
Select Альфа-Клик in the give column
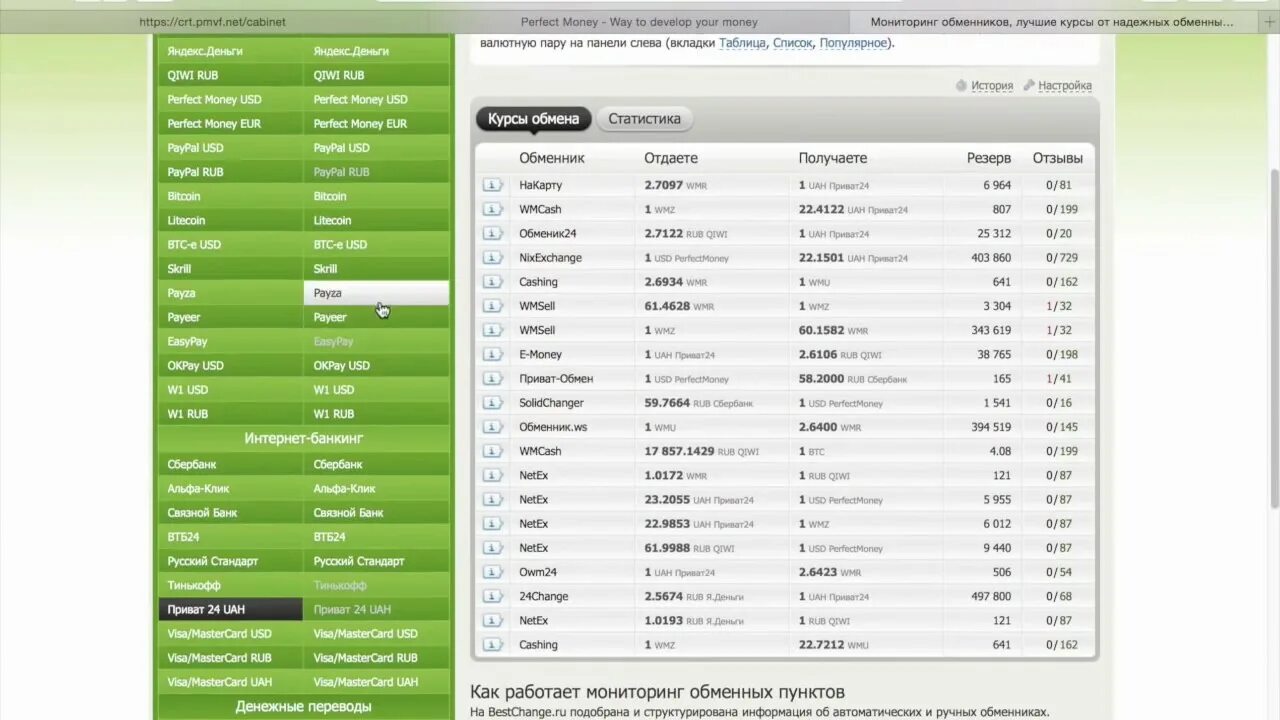coord(230,488)
